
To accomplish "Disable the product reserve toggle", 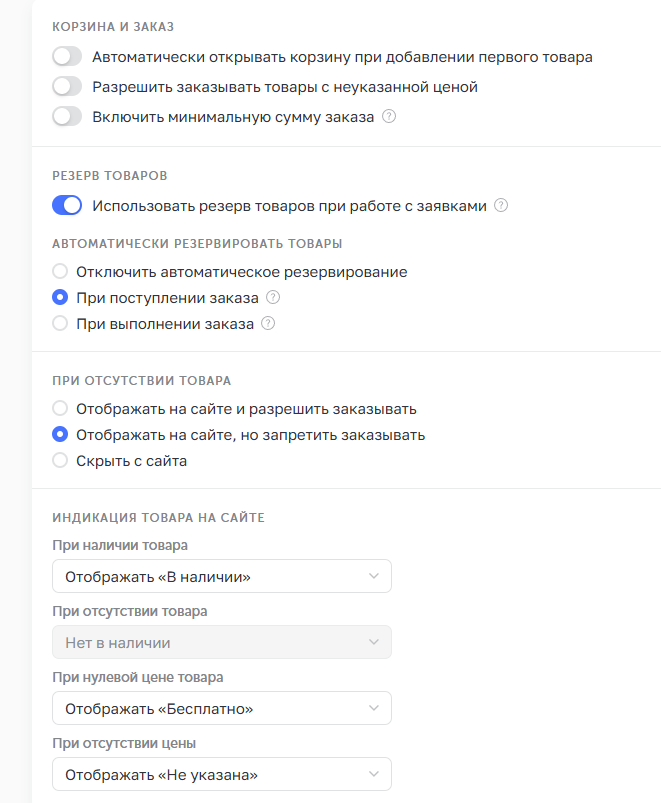I will [x=66, y=205].
